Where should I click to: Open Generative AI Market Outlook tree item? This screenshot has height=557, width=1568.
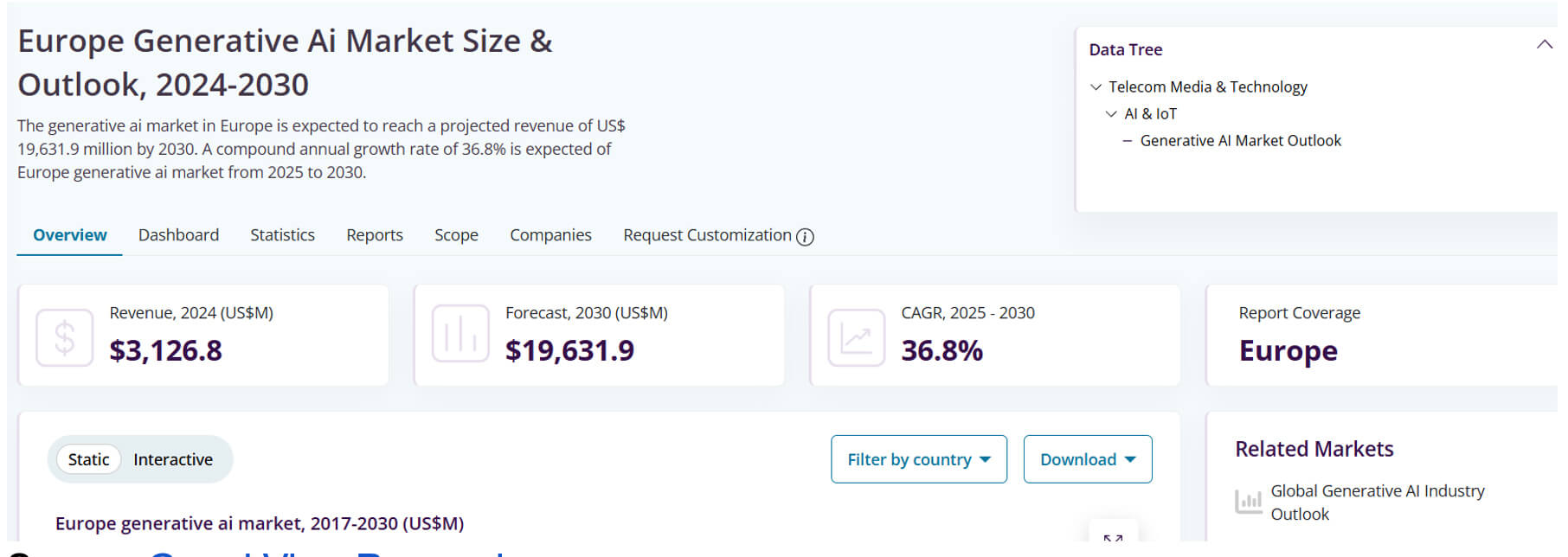coord(1240,141)
